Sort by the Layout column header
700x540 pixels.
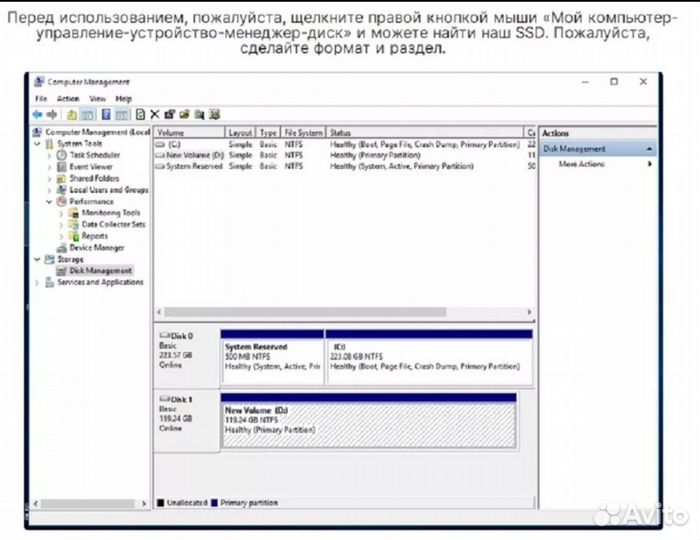click(x=240, y=133)
